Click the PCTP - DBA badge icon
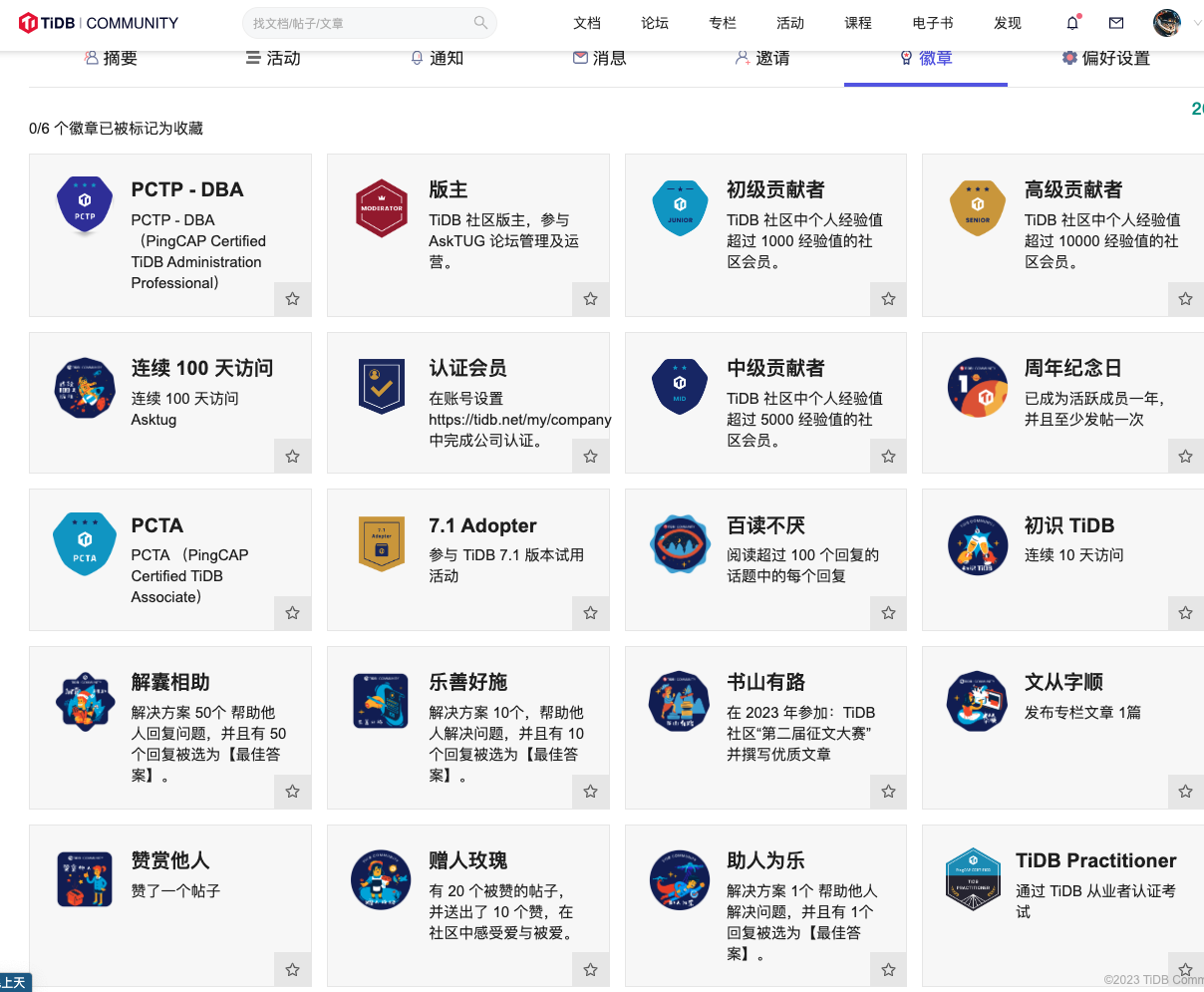 click(x=85, y=206)
